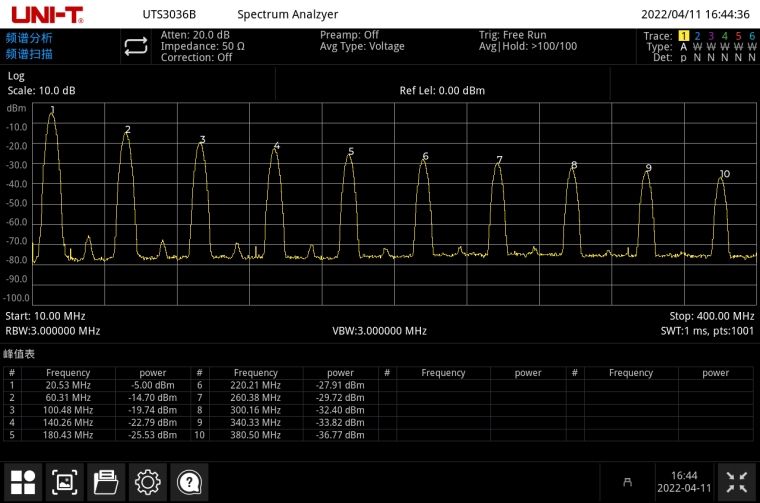This screenshot has width=760, height=503.
Task: Click the continuous sweep loop icon
Action: pos(135,46)
